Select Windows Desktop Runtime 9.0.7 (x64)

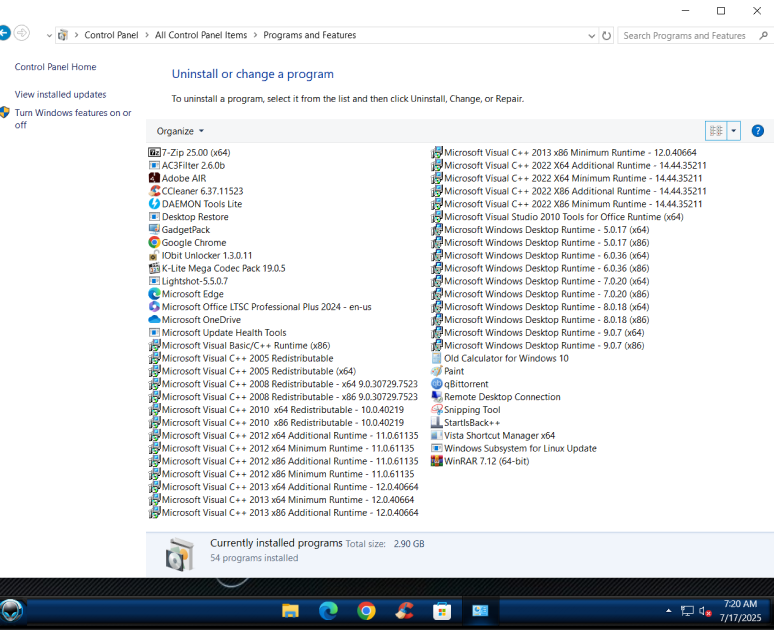tap(538, 332)
